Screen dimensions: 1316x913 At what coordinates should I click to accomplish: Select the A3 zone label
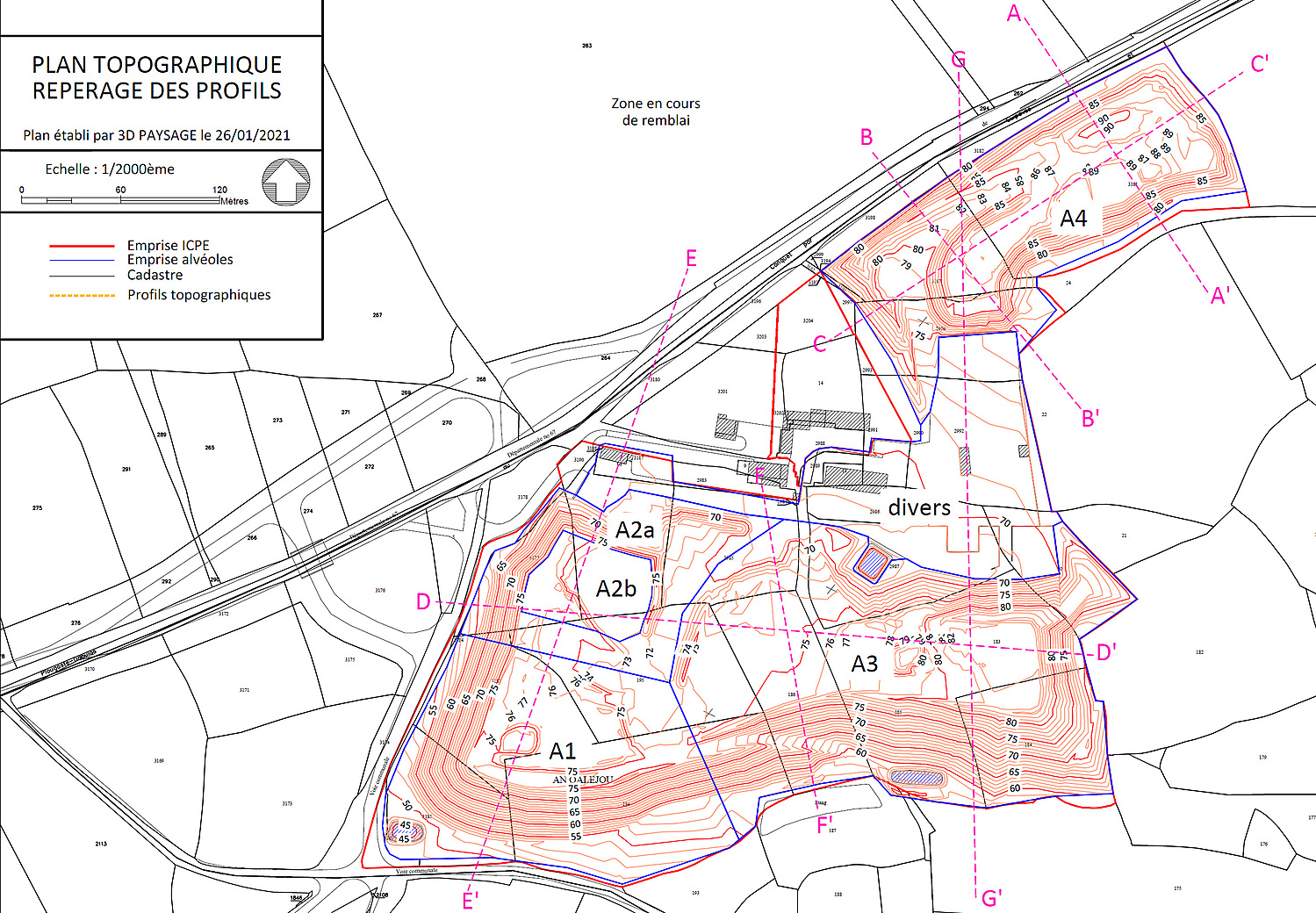point(864,665)
